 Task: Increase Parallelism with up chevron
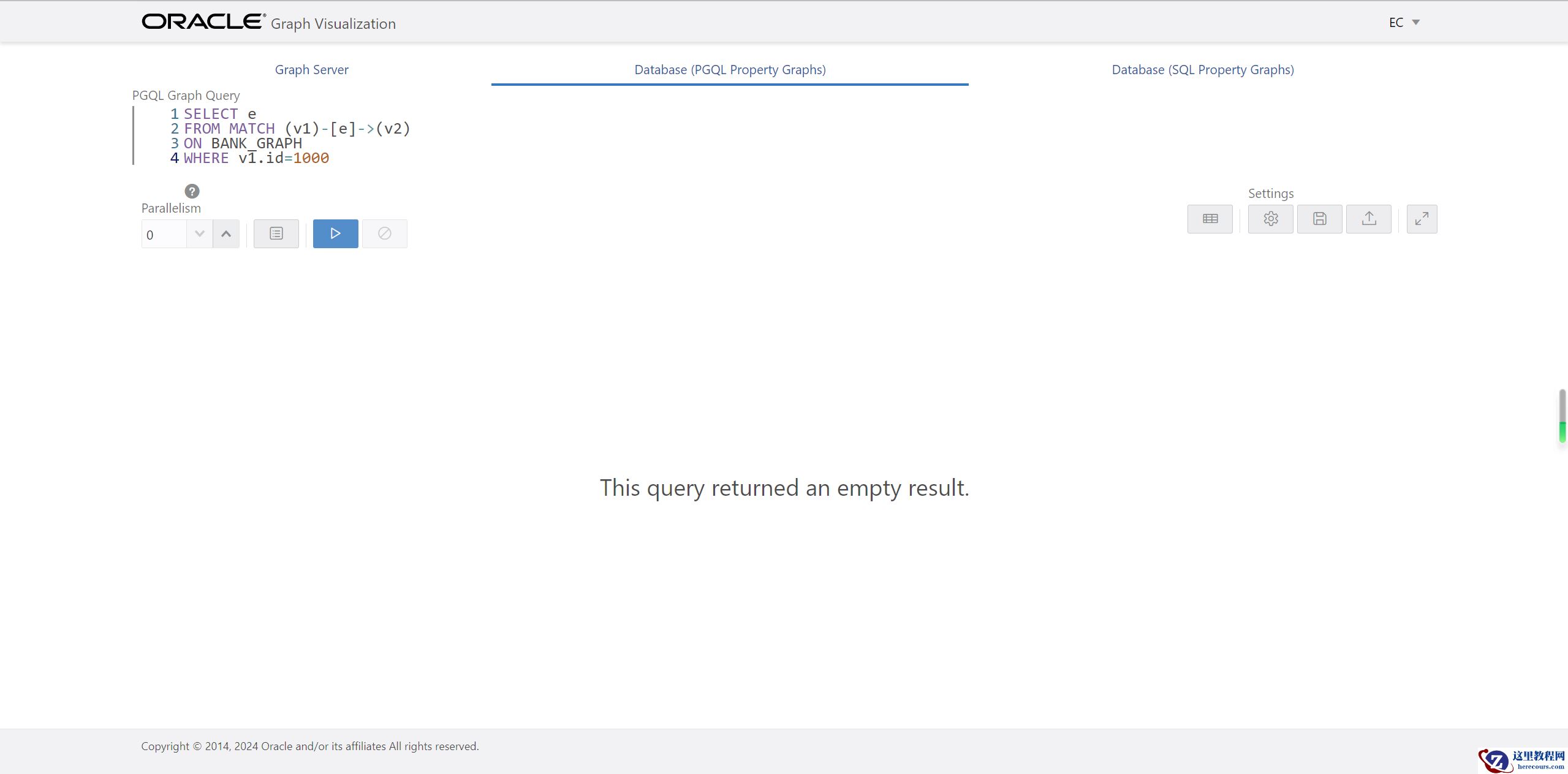pos(226,233)
